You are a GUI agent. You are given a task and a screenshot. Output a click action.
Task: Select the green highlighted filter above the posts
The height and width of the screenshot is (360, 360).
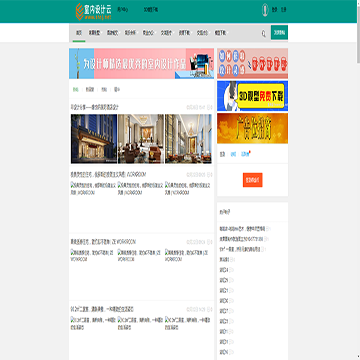click(76, 89)
